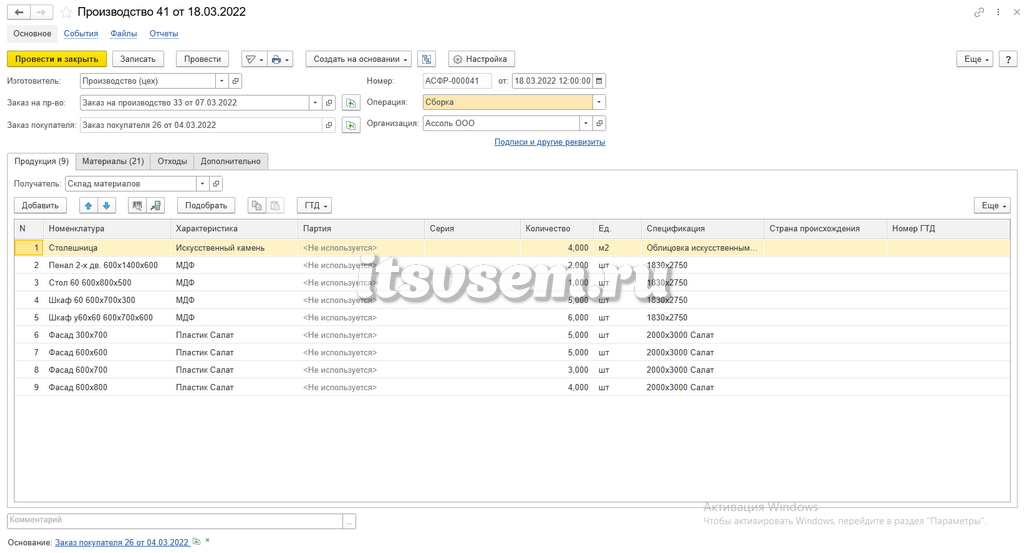Open the Получатель warehouse form icon
This screenshot has height=553, width=1024.
point(216,183)
